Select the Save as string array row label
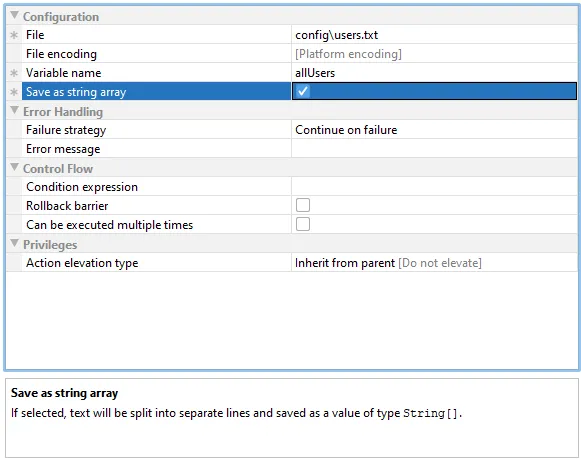Image resolution: width=581 pixels, height=460 pixels. pos(76,92)
